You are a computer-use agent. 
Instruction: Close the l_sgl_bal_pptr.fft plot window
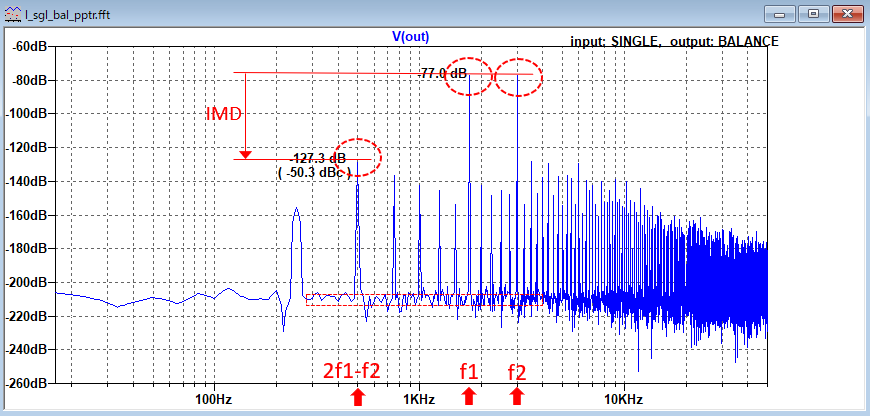tap(848, 14)
